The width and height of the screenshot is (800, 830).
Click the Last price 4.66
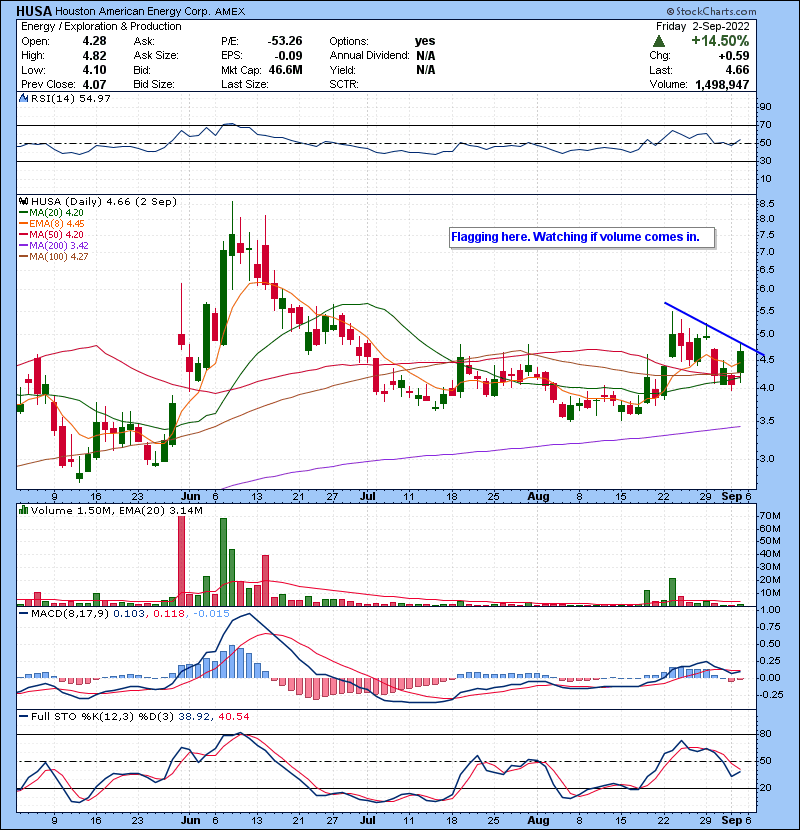tap(737, 70)
